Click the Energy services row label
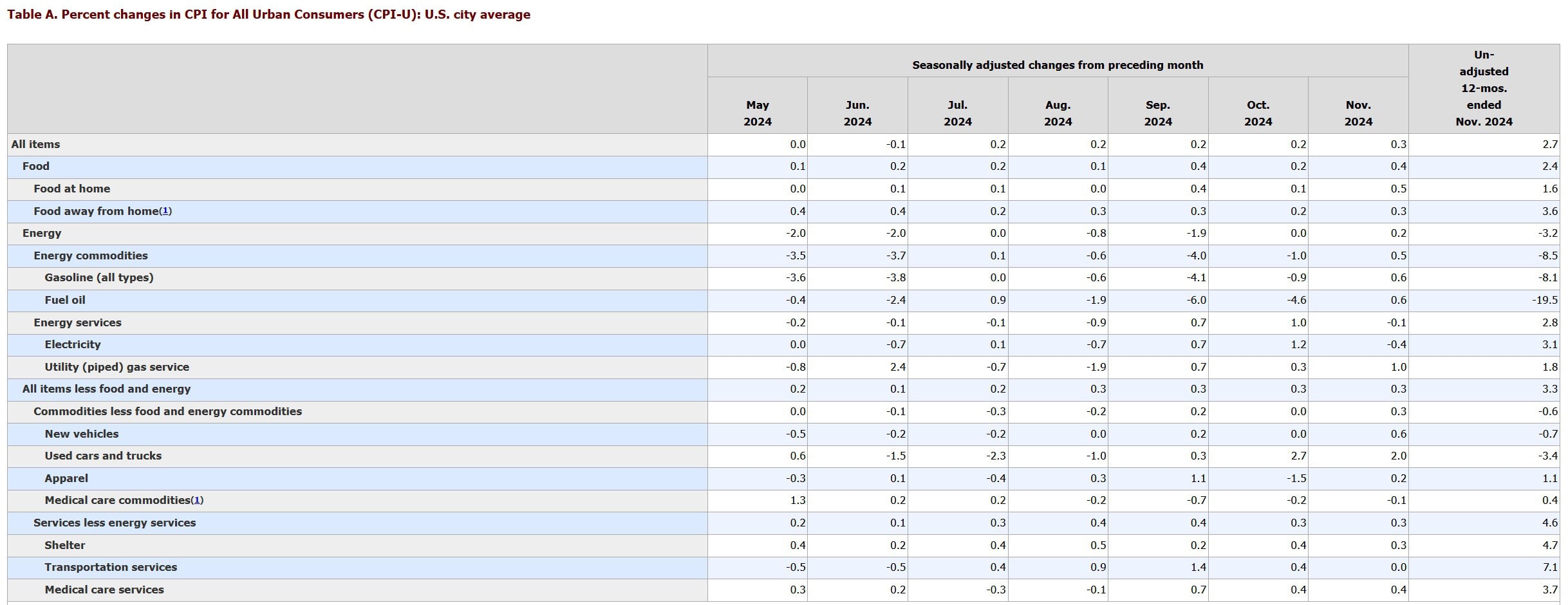Image resolution: width=1568 pixels, height=605 pixels. tap(77, 322)
